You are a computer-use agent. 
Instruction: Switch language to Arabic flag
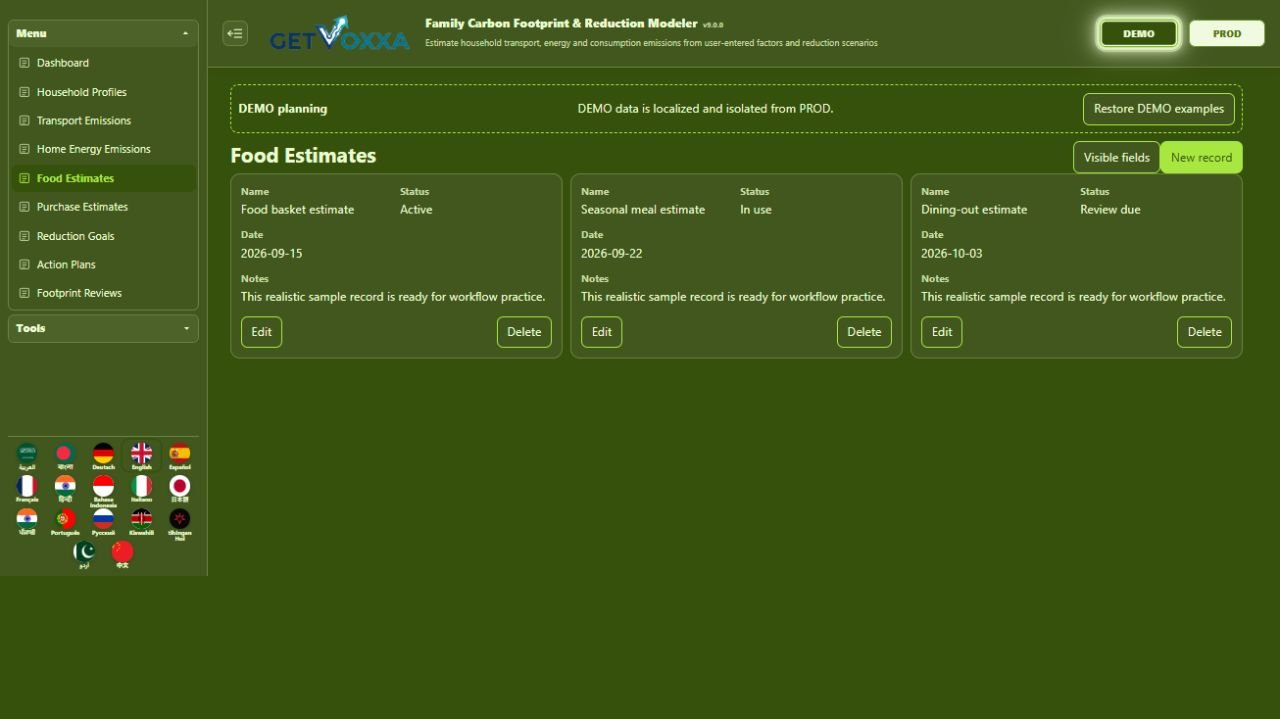[x=27, y=456]
